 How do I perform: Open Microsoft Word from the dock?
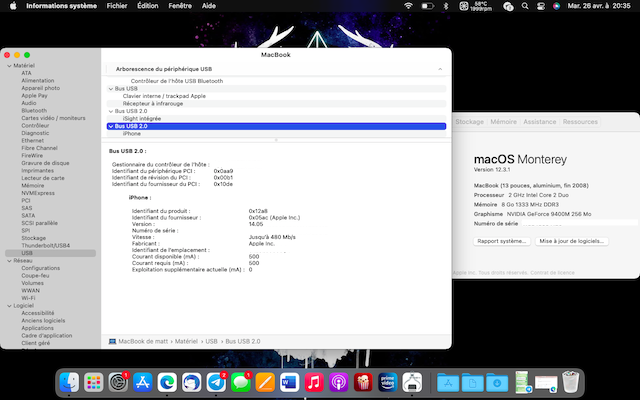290,381
